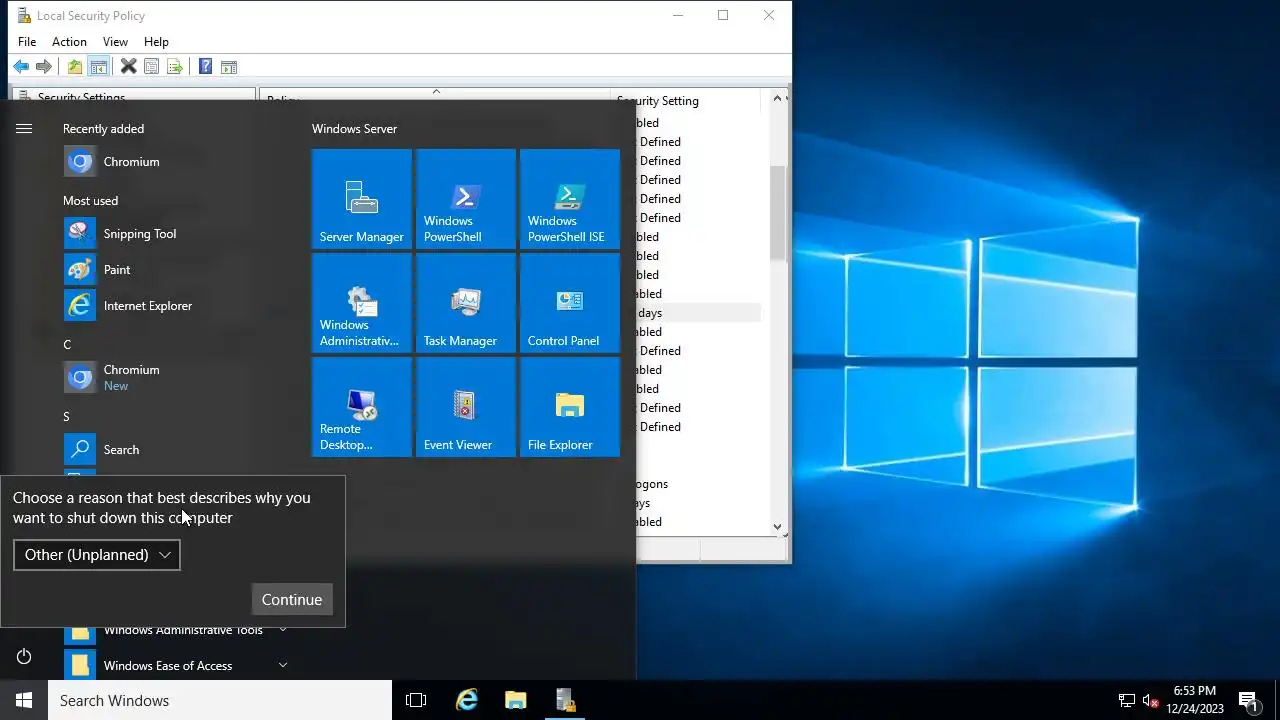This screenshot has width=1280, height=720.
Task: Click the Help question mark toolbar icon
Action: pyautogui.click(x=205, y=67)
